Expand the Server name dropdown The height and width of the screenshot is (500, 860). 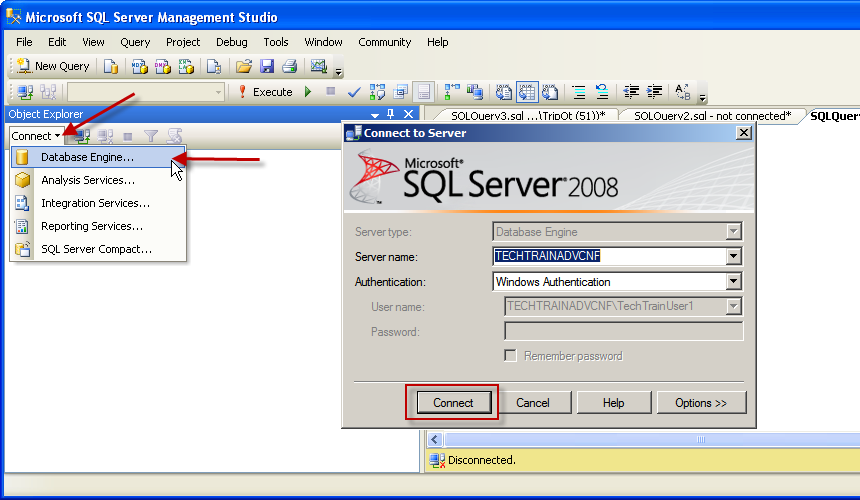pyautogui.click(x=733, y=256)
